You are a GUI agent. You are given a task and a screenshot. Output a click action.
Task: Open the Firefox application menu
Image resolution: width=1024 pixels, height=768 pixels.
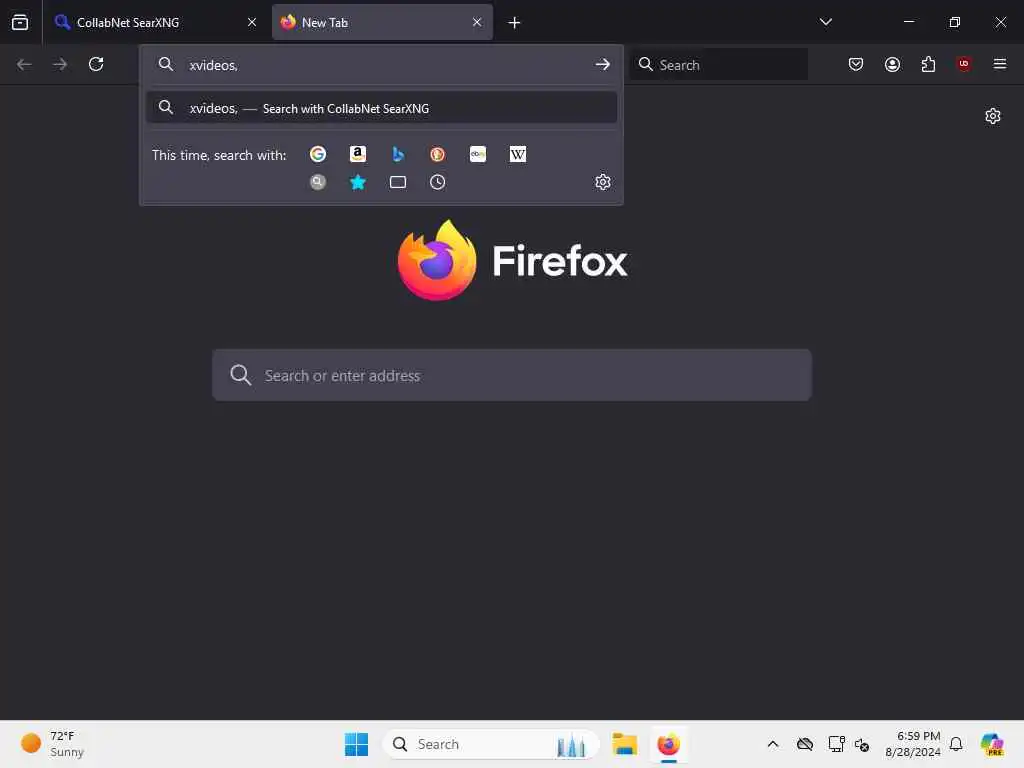(1000, 64)
